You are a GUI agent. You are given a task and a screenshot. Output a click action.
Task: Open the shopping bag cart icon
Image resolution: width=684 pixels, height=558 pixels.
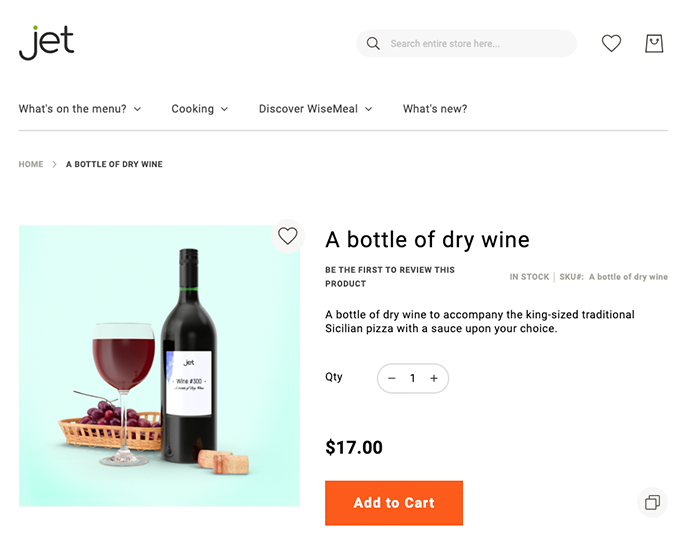(x=654, y=43)
